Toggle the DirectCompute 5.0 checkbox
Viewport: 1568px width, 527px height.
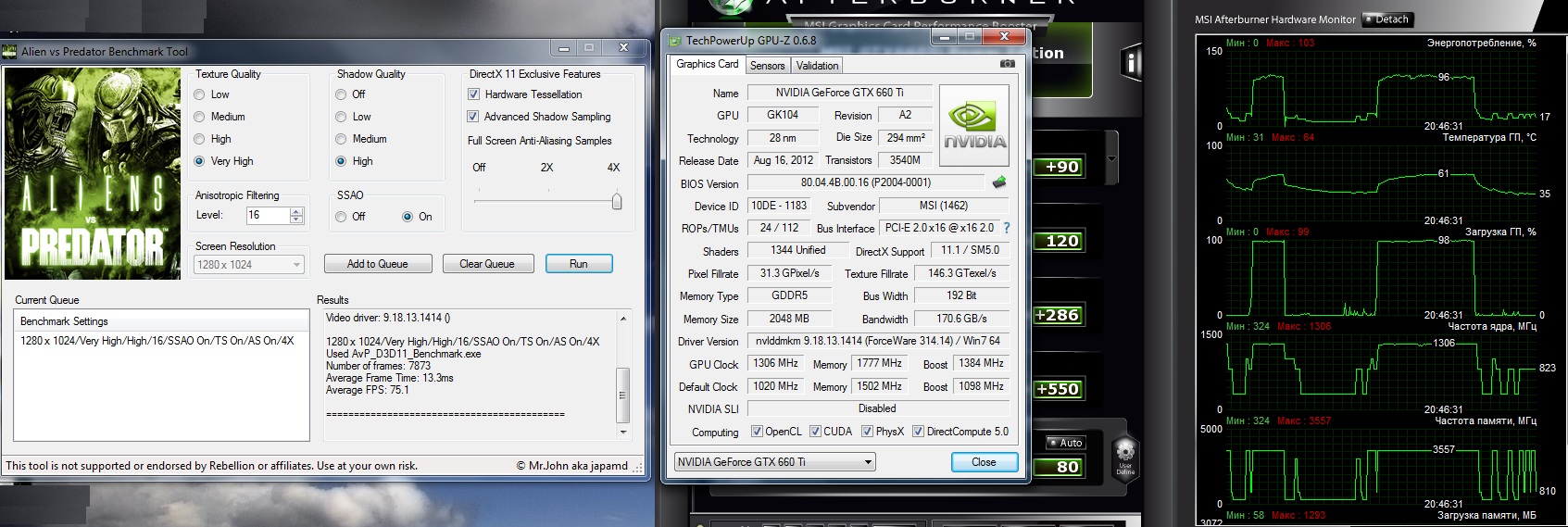click(918, 432)
